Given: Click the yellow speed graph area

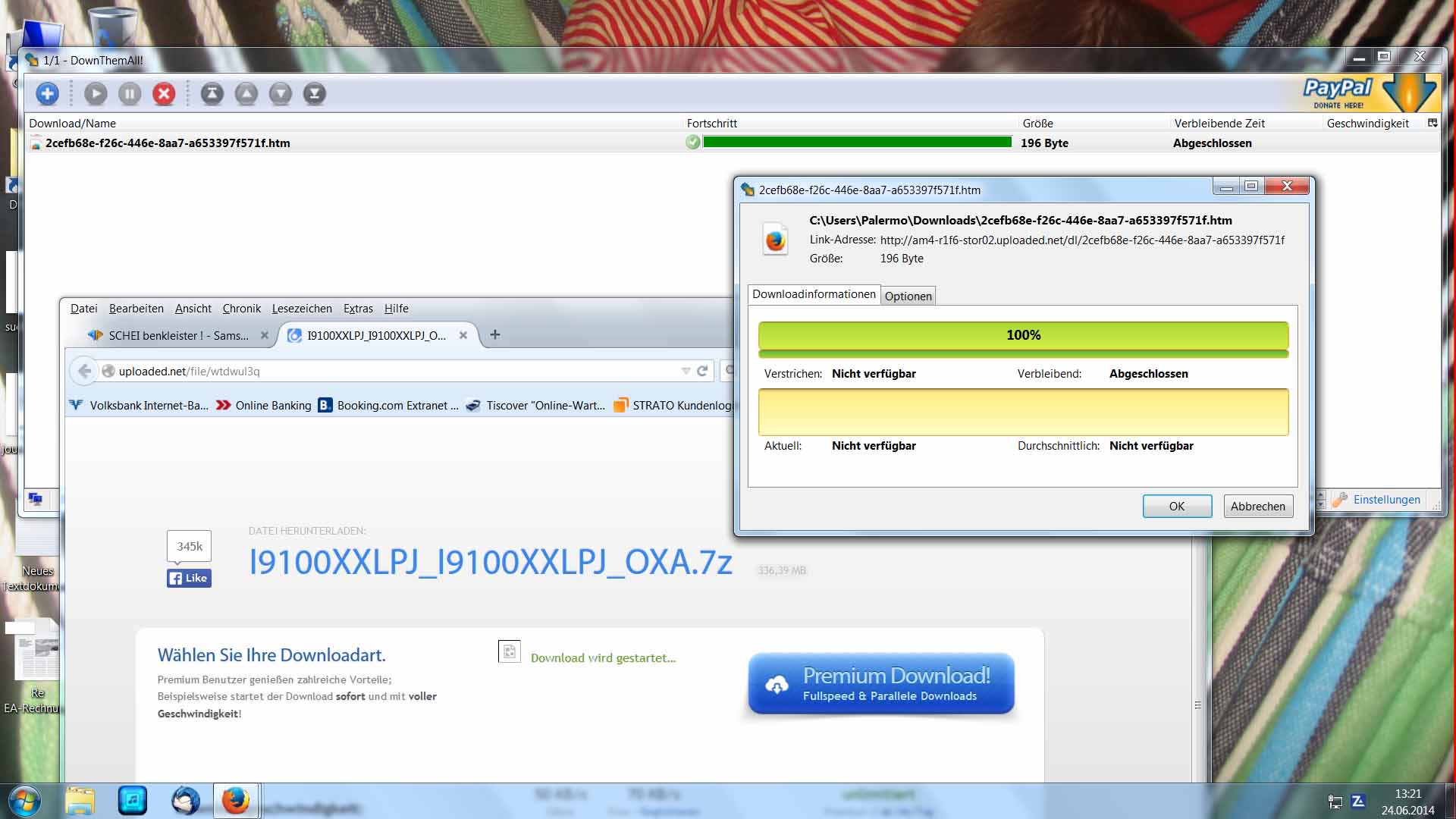Looking at the screenshot, I should tap(1023, 412).
